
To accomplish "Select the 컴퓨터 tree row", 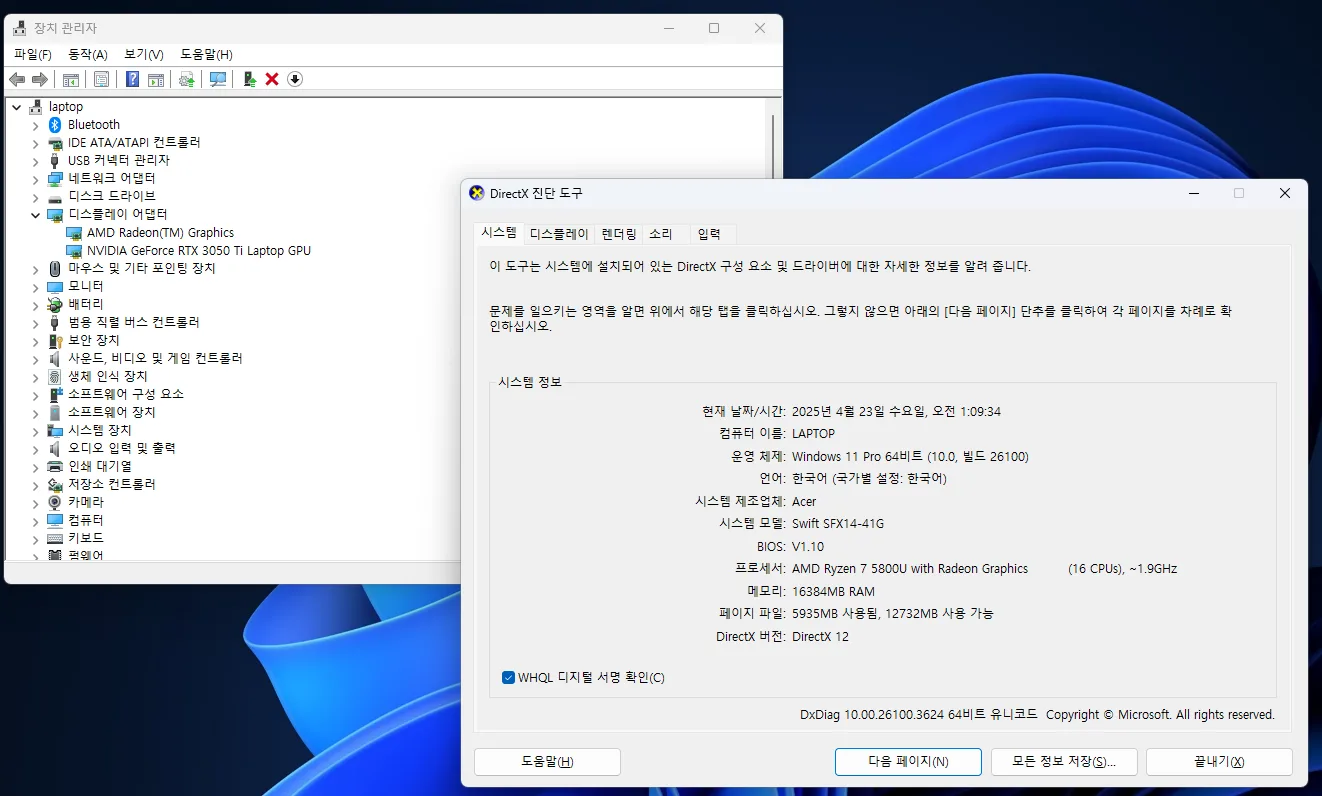I will pyautogui.click(x=86, y=520).
